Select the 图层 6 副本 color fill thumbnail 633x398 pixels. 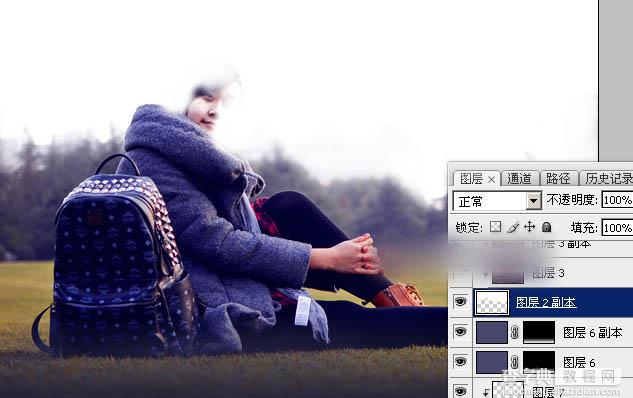point(492,332)
